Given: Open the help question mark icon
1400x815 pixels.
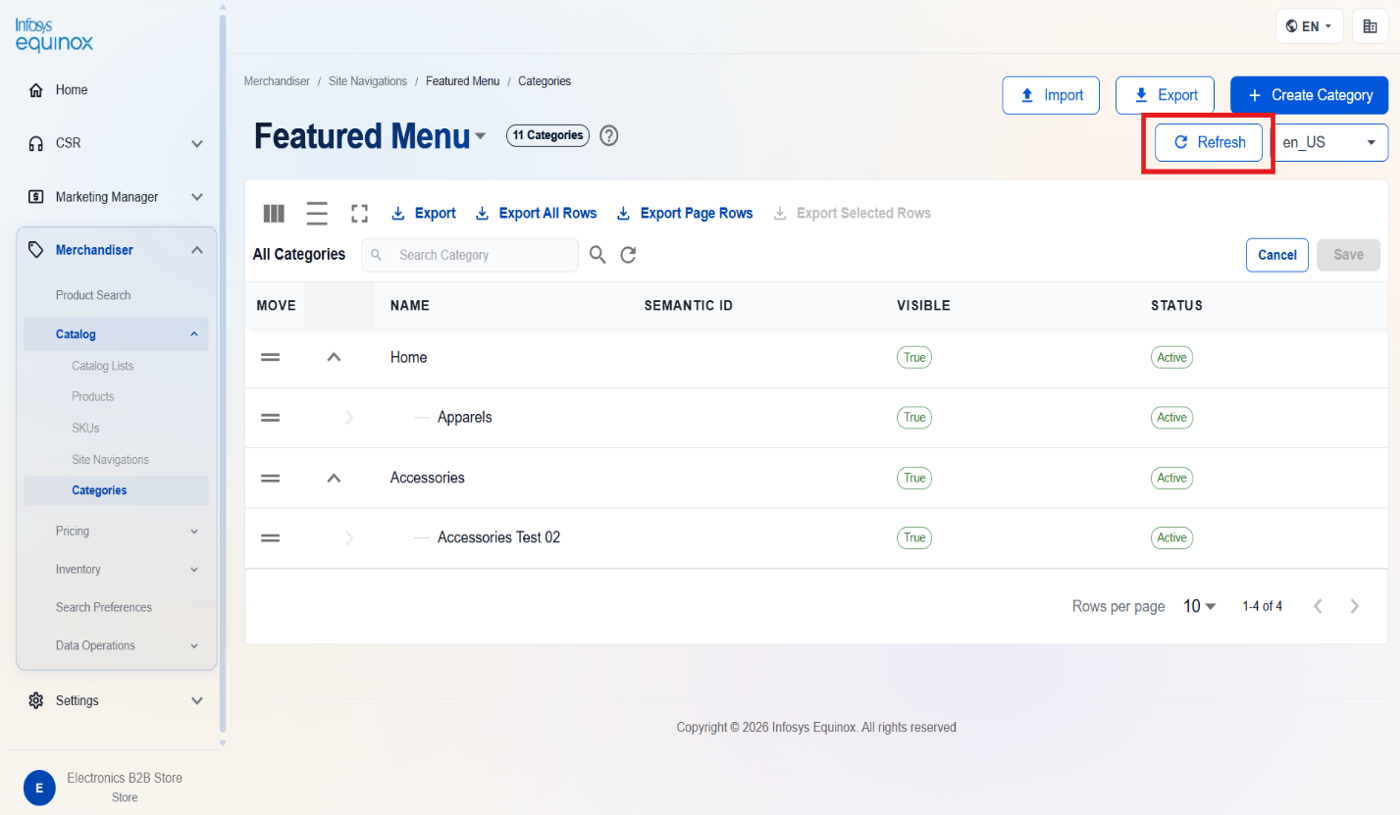Looking at the screenshot, I should (x=609, y=136).
